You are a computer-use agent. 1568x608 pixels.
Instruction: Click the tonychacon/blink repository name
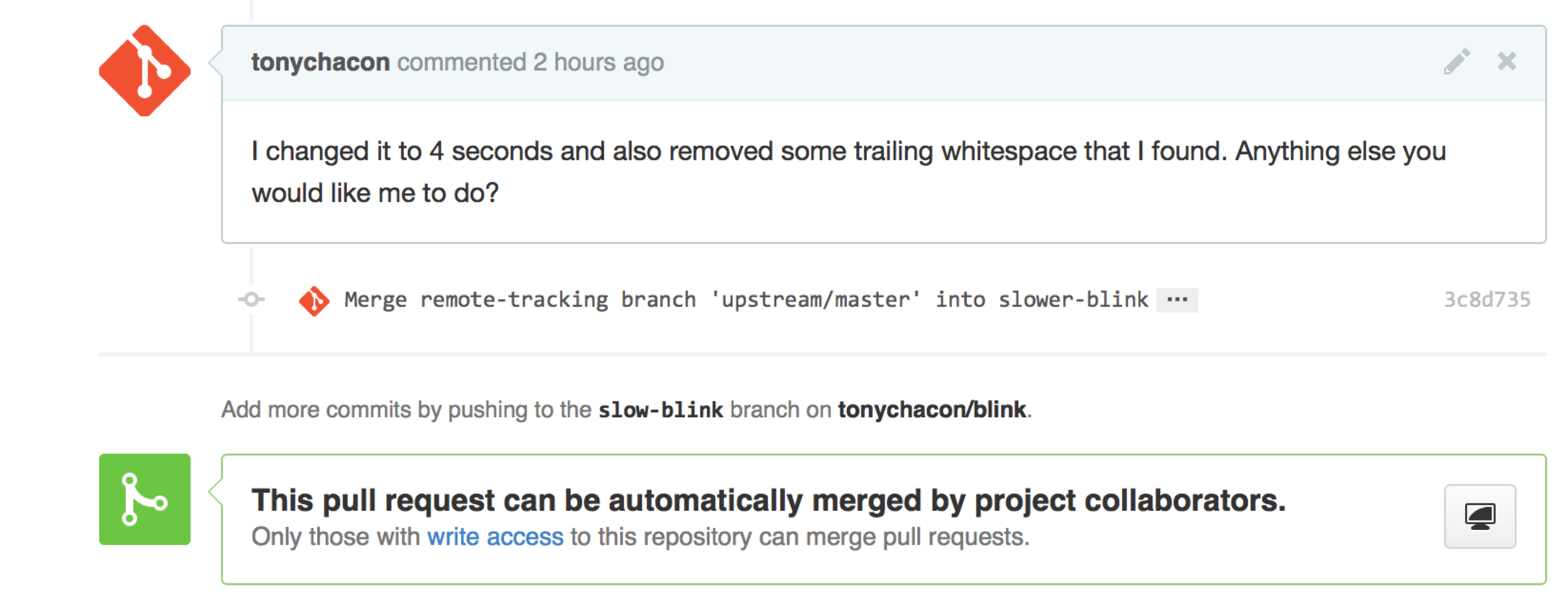(931, 410)
